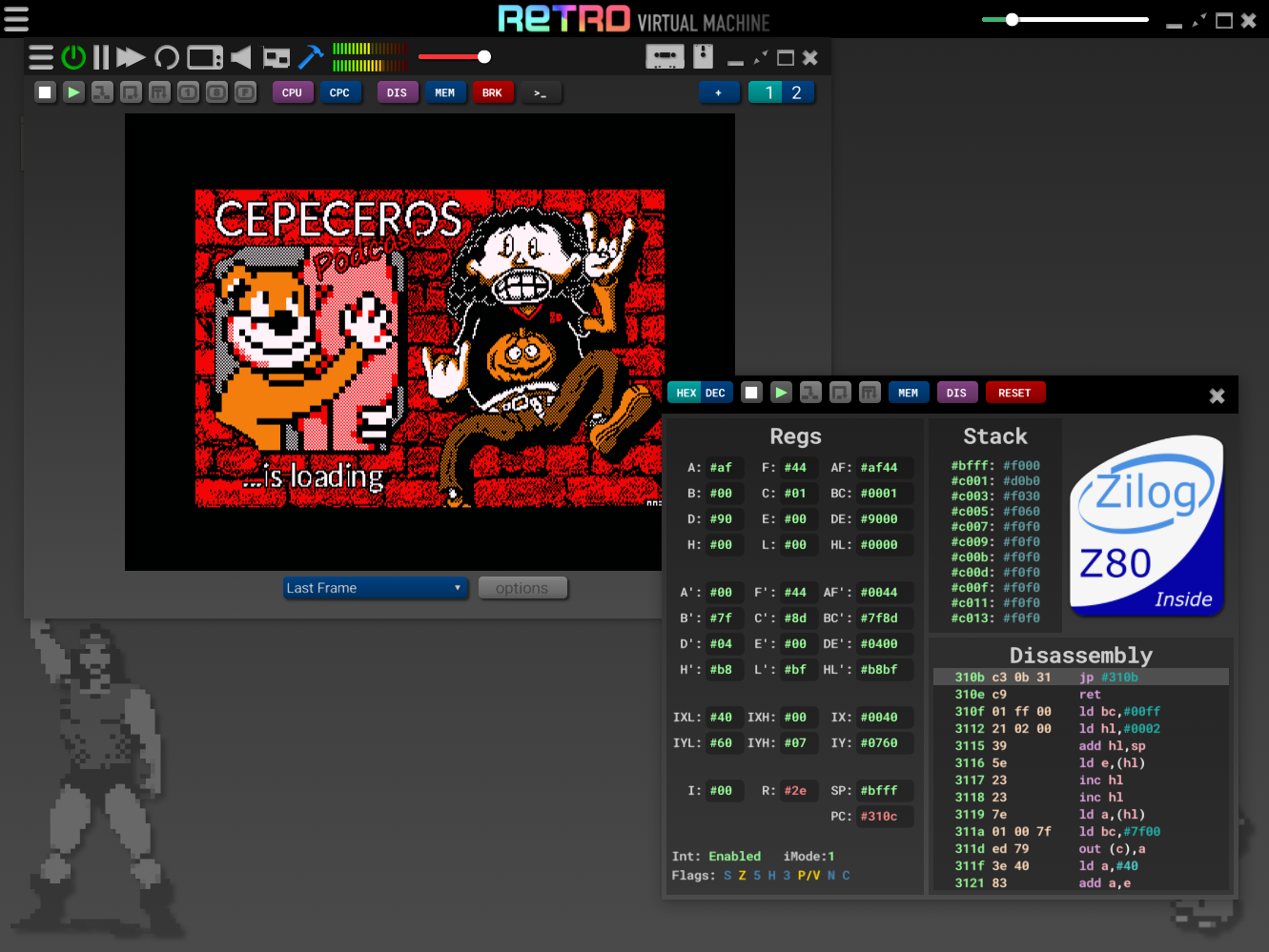Image resolution: width=1269 pixels, height=952 pixels.
Task: Open the MEM button in the emulator toolbar
Action: [444, 92]
